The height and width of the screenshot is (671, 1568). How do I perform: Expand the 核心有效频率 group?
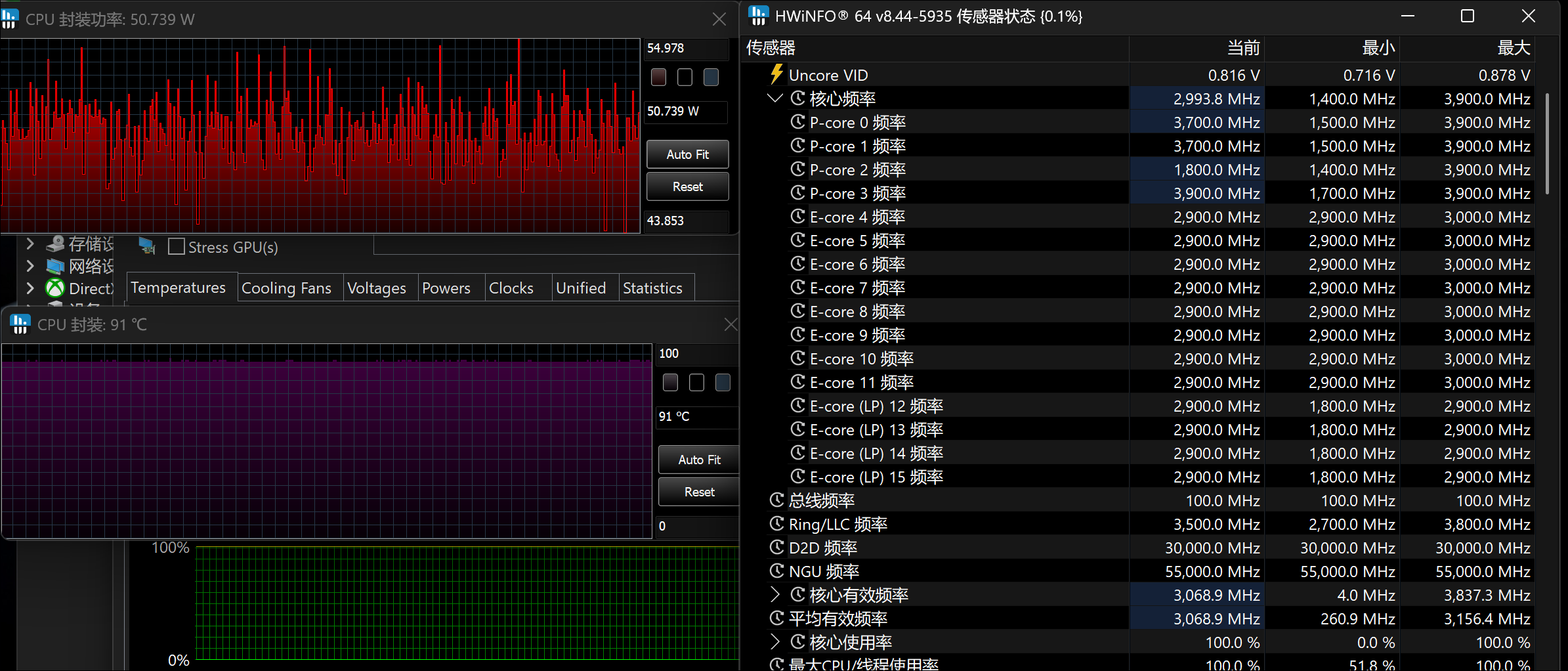click(775, 595)
